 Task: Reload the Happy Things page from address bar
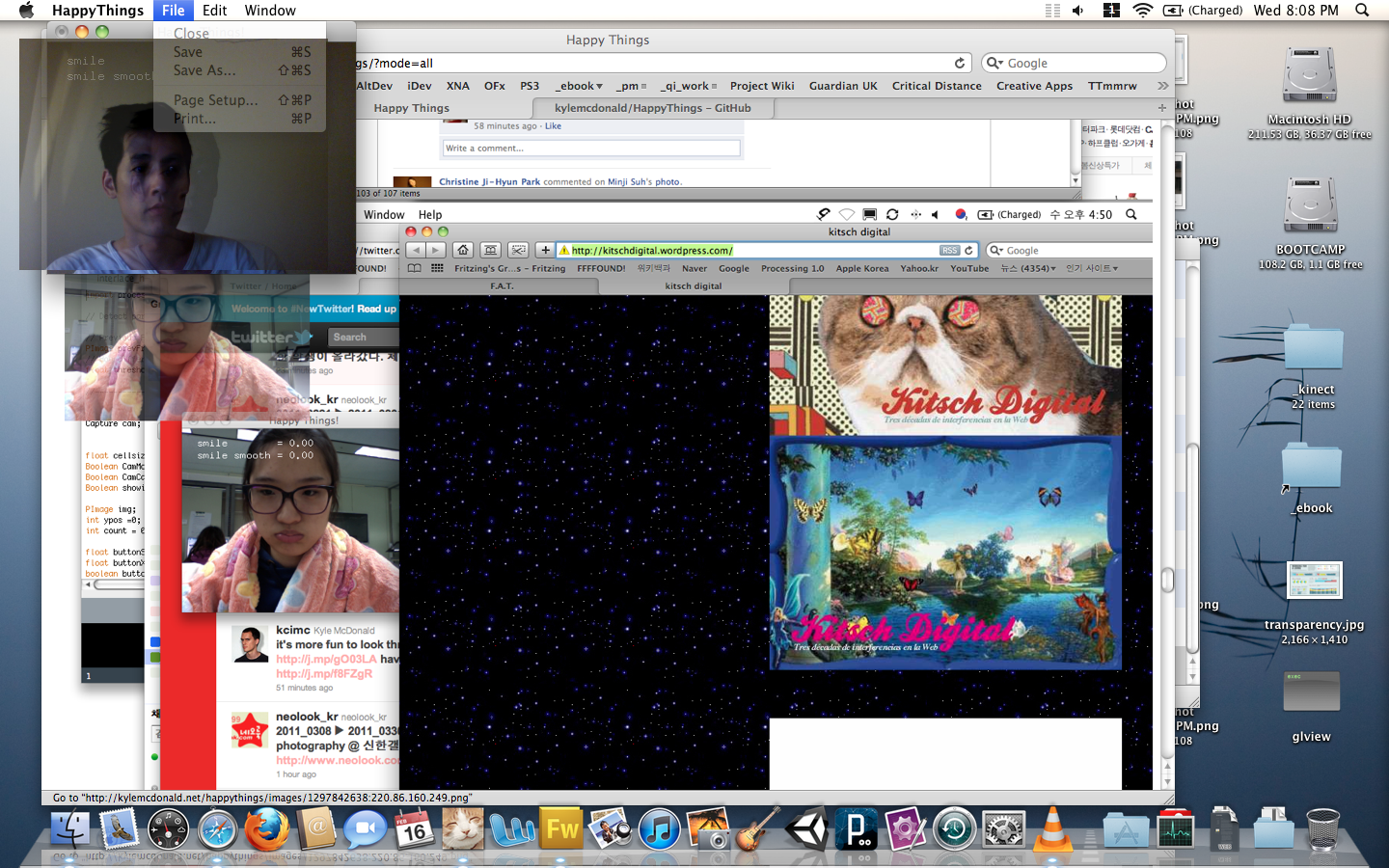tap(960, 64)
